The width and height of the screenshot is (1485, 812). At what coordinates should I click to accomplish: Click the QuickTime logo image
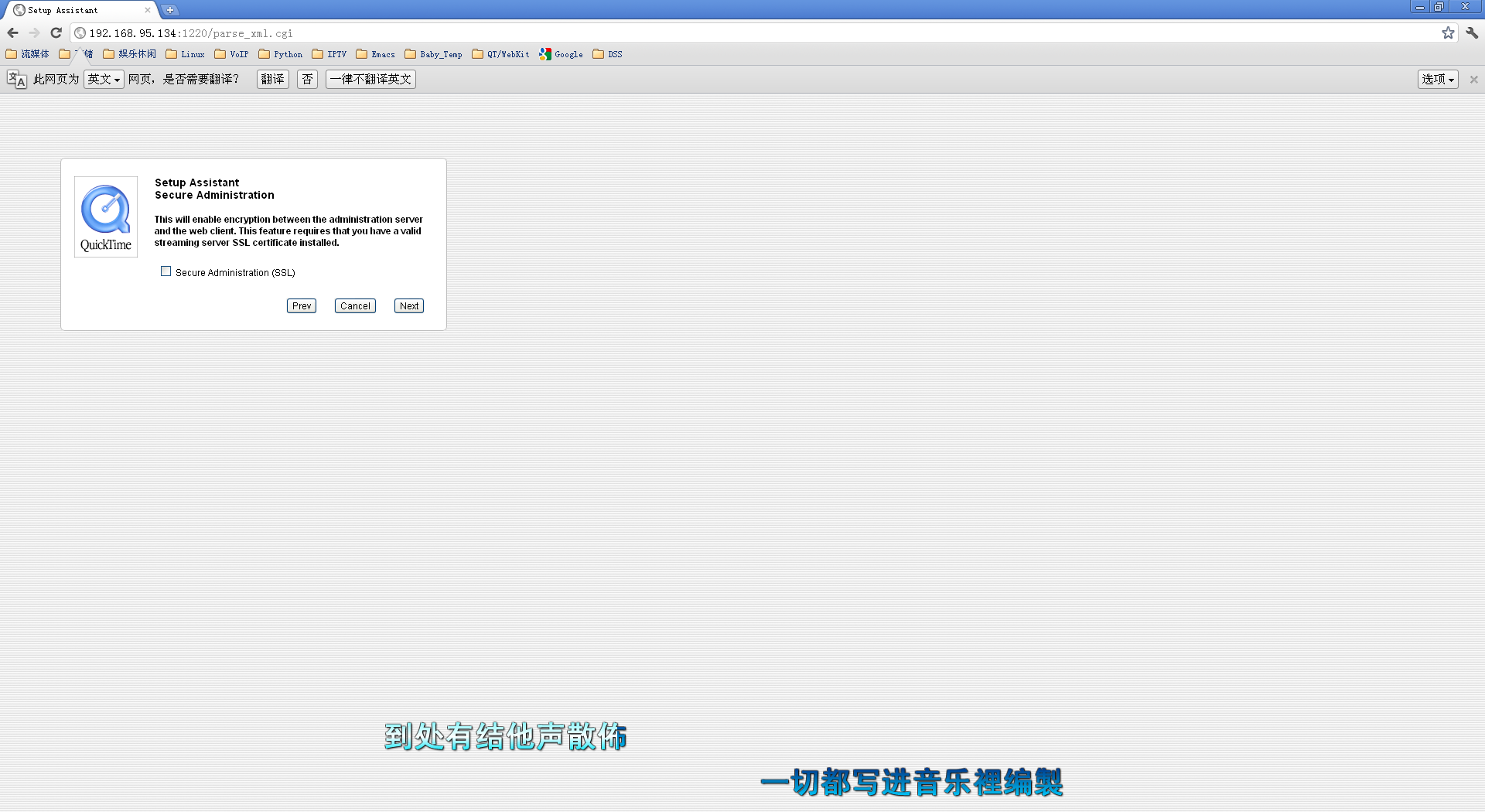[106, 217]
